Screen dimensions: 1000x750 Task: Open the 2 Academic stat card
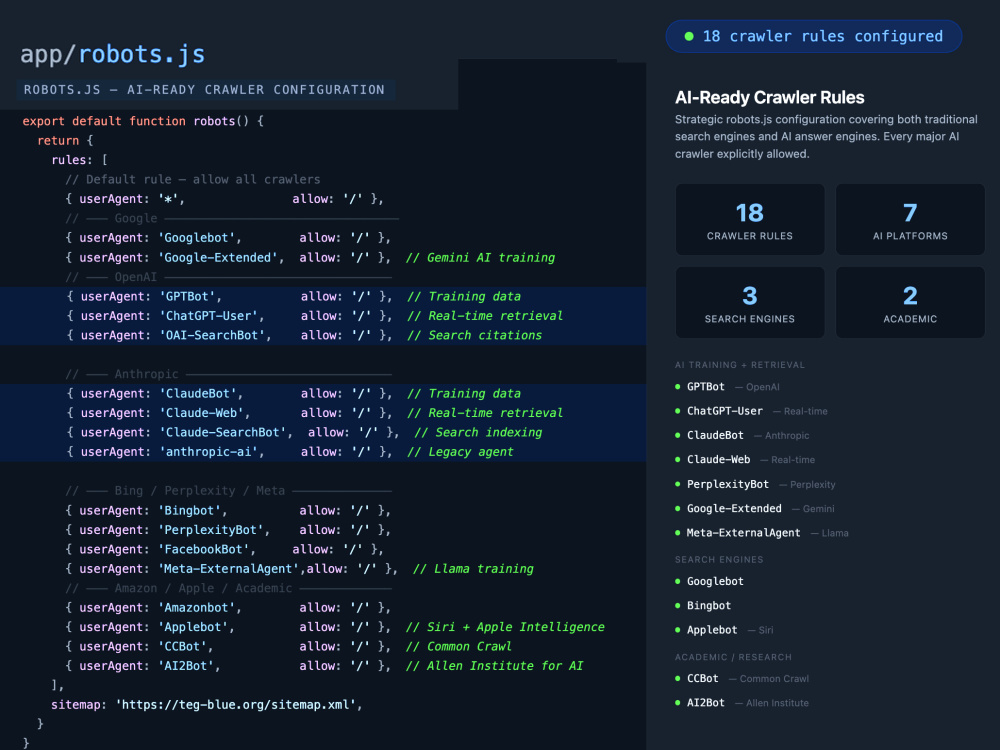click(910, 302)
